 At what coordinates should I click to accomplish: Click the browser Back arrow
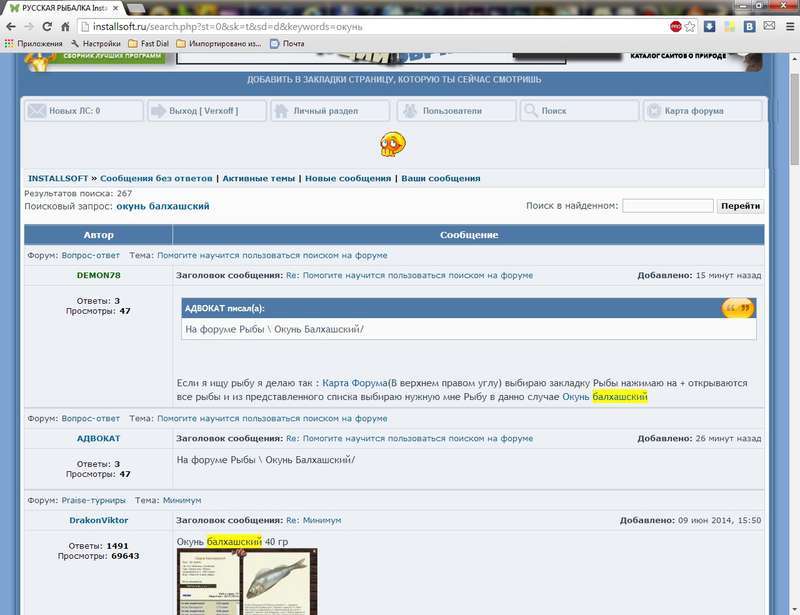11,27
